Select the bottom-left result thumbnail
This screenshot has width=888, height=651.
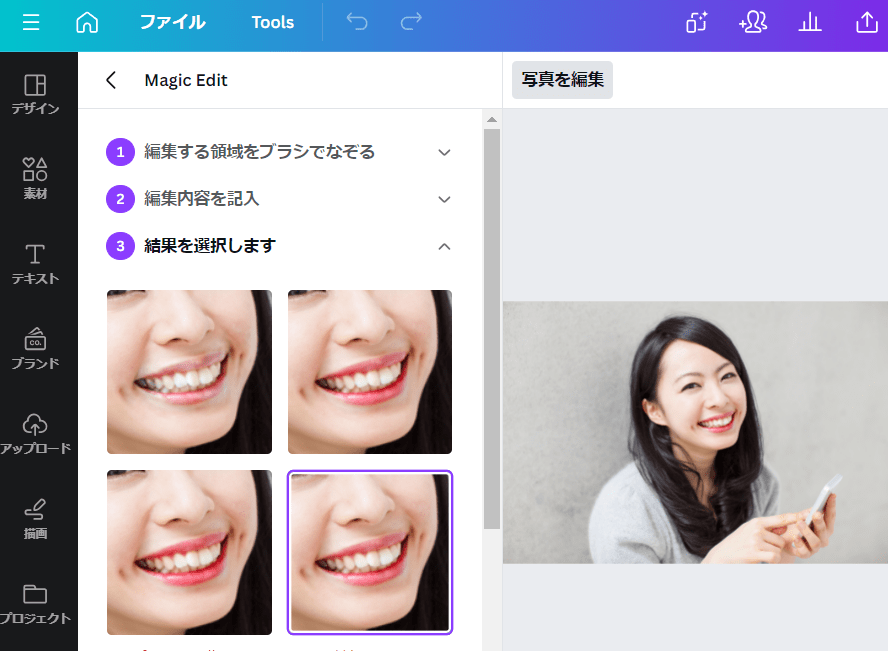point(189,552)
